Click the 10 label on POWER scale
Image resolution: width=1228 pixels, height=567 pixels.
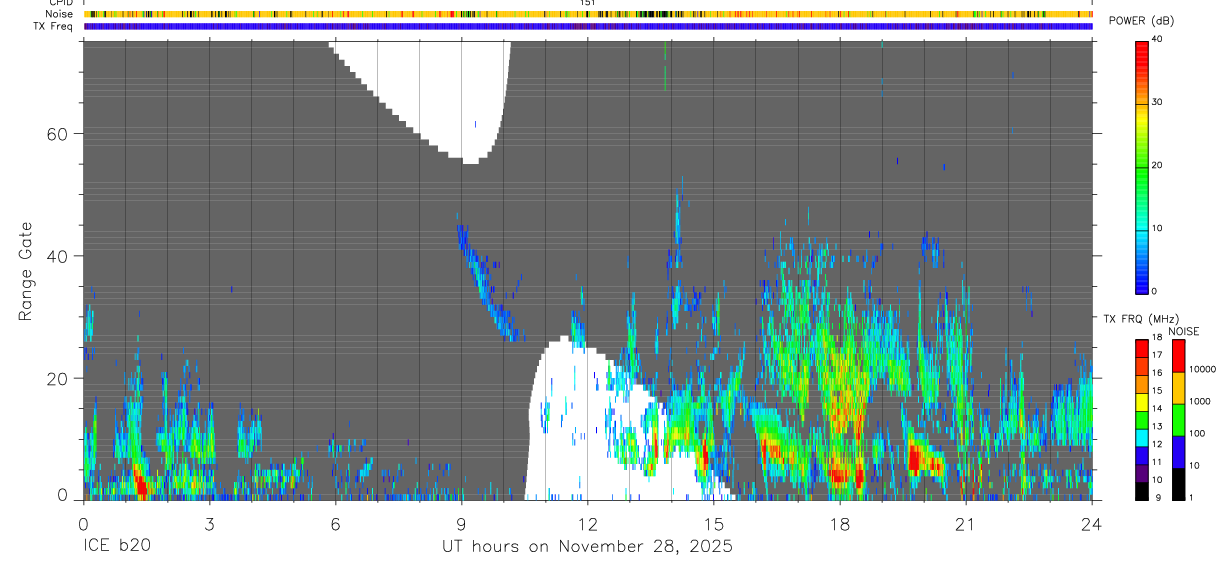(x=1157, y=228)
